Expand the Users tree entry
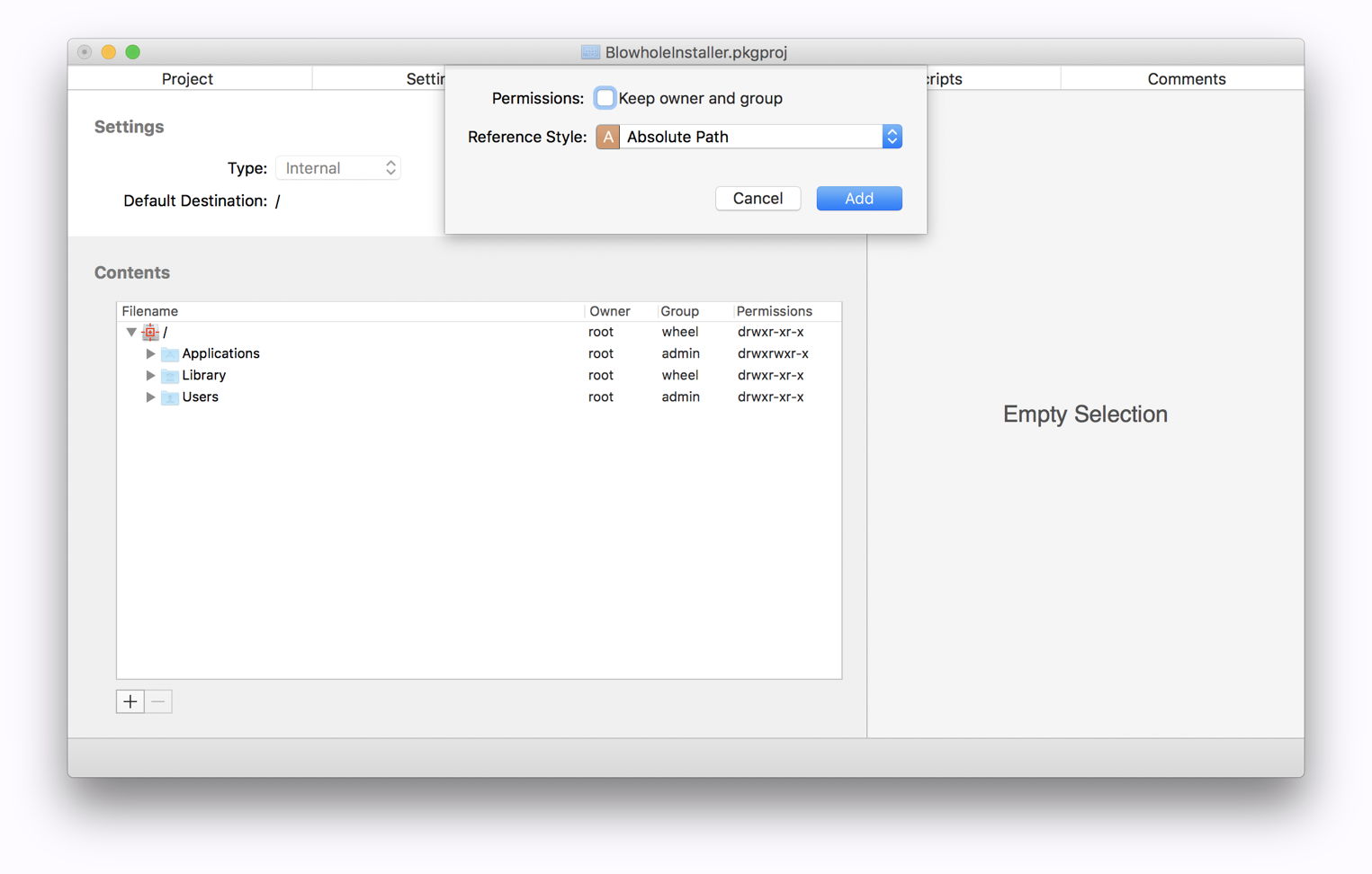The image size is (1372, 874). [149, 397]
